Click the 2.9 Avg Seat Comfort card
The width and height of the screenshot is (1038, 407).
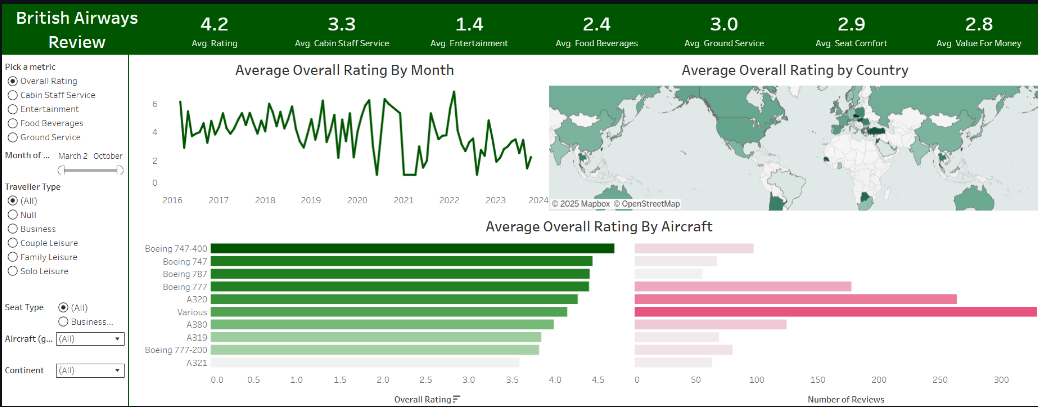pos(851,31)
